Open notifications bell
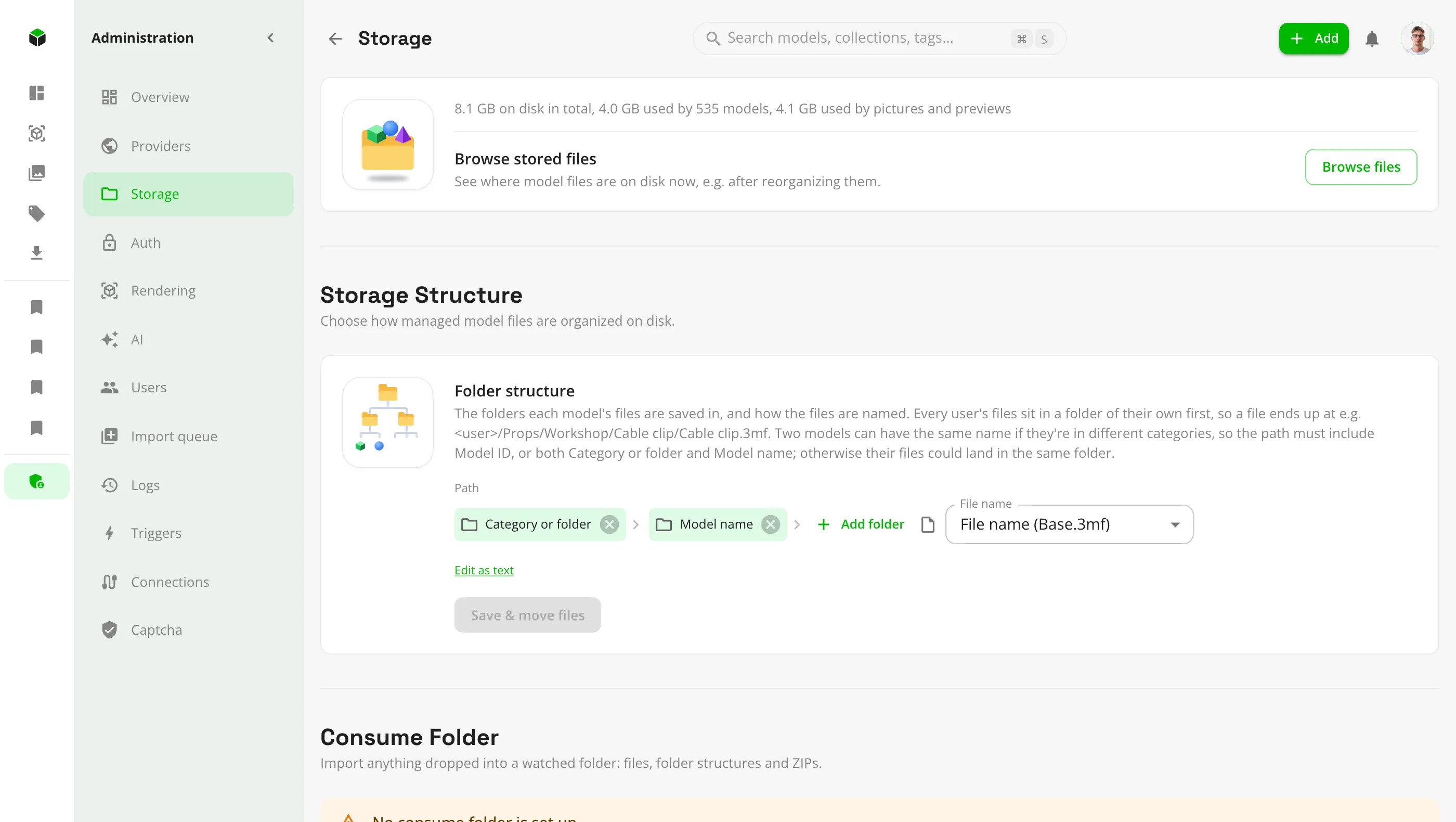 click(1372, 38)
